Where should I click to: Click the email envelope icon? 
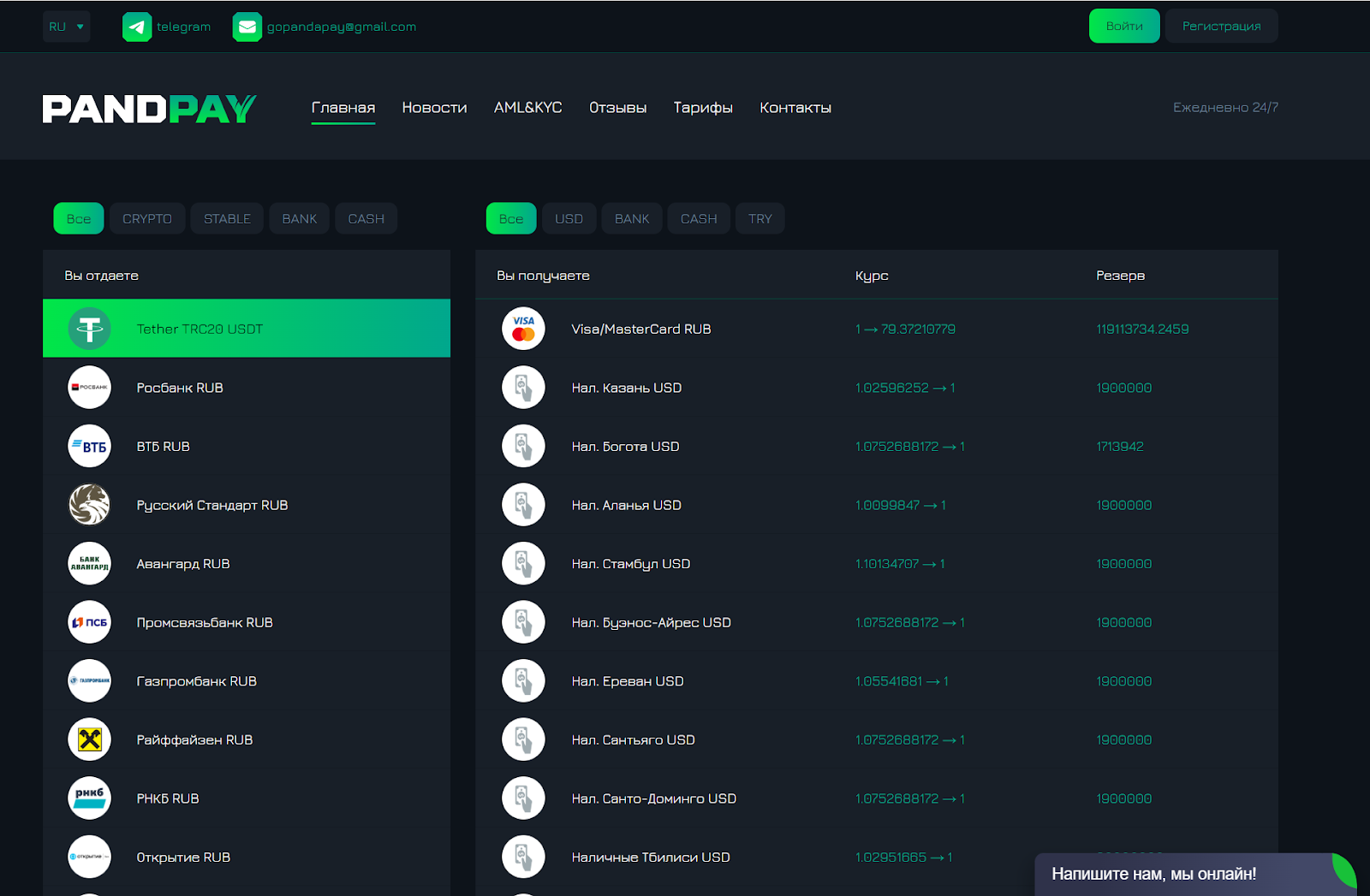[247, 27]
